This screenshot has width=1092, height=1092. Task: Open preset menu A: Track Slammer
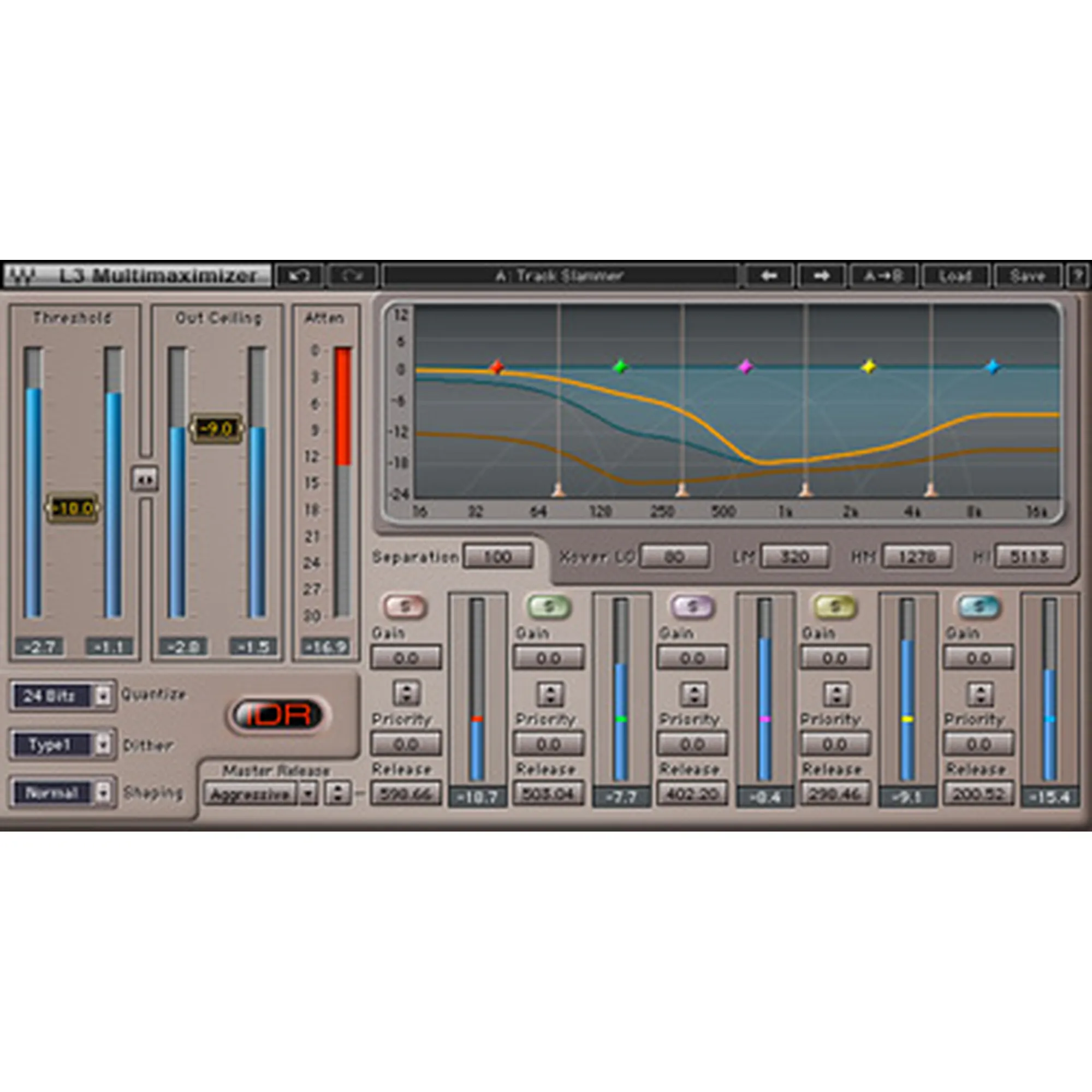tap(560, 276)
